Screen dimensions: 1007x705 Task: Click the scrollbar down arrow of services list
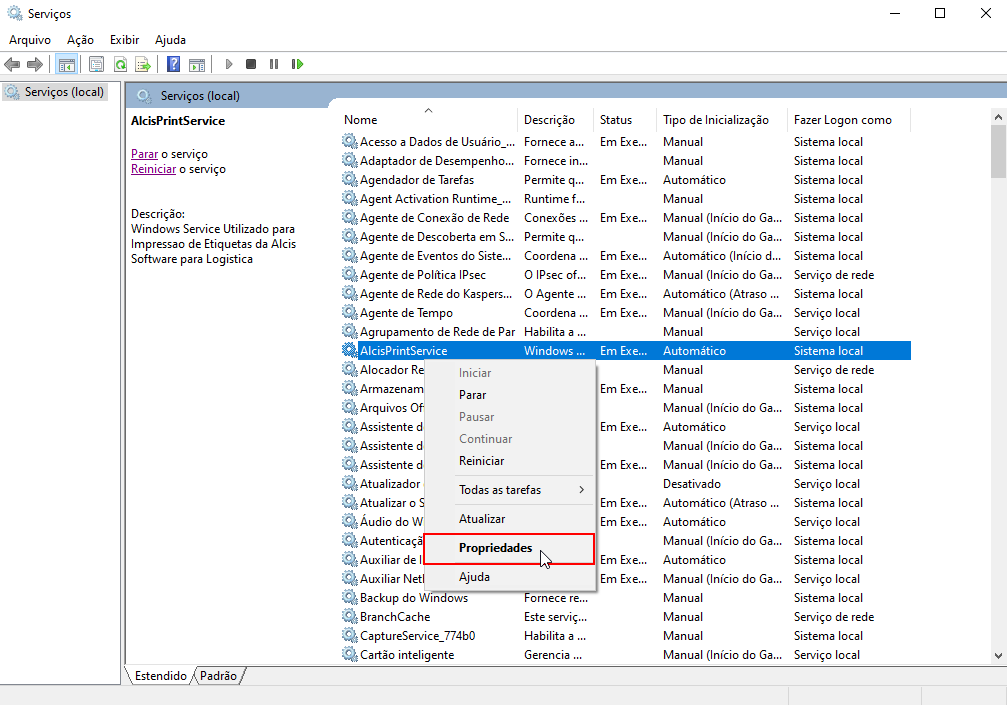pyautogui.click(x=998, y=656)
